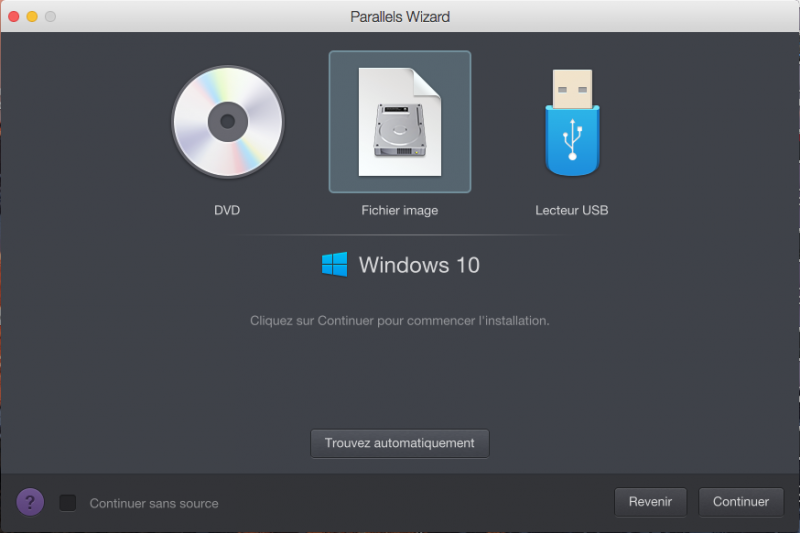Screen dimensions: 800x533
Task: Proceed with Continuer button
Action: tap(741, 502)
